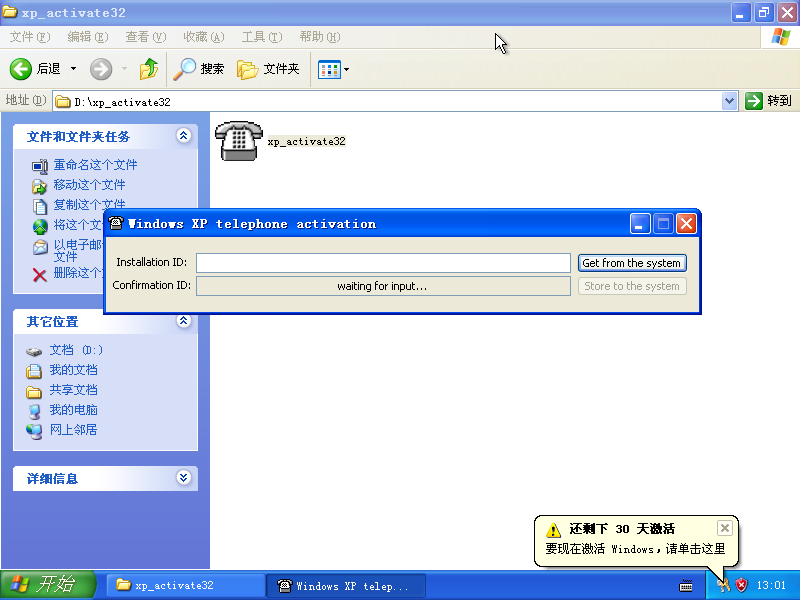Expand the 详细信息 panel
The height and width of the screenshot is (600, 800).
click(183, 478)
